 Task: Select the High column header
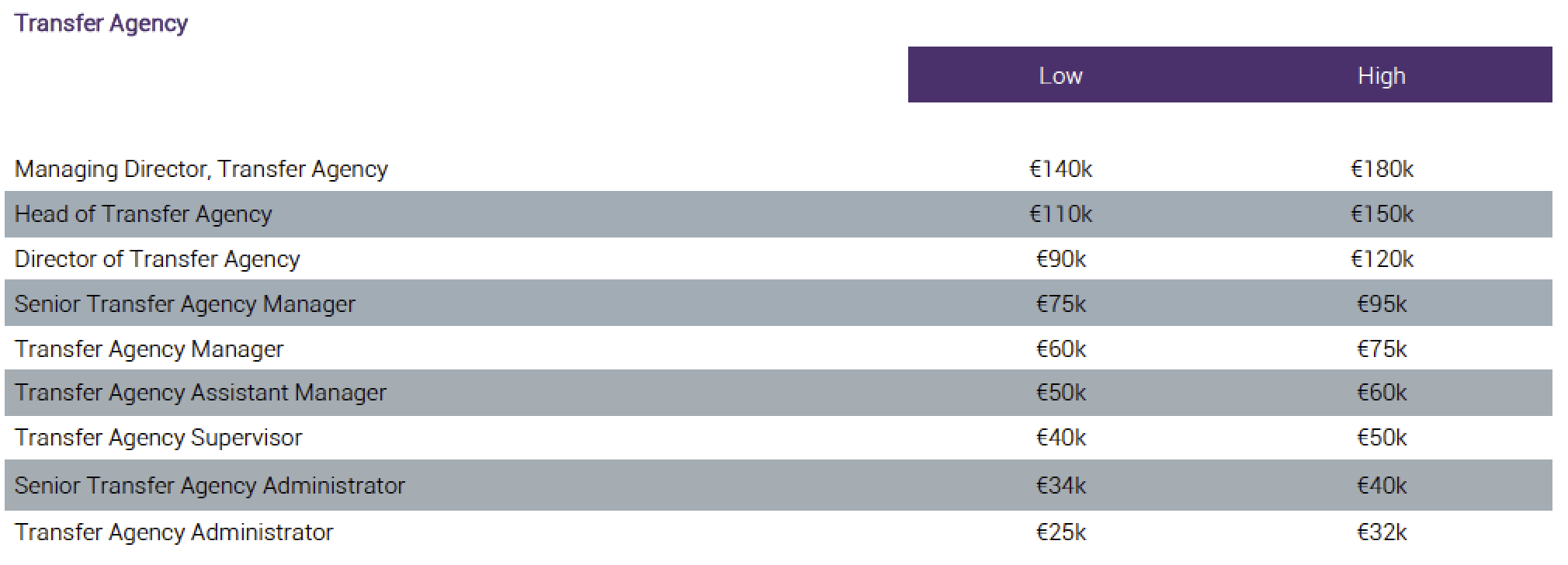pos(1382,75)
